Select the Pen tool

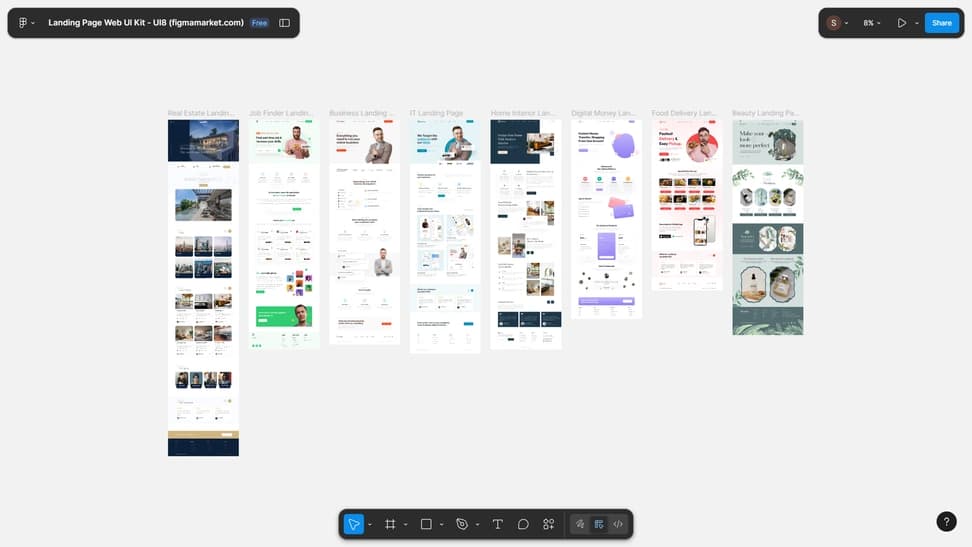tap(462, 524)
